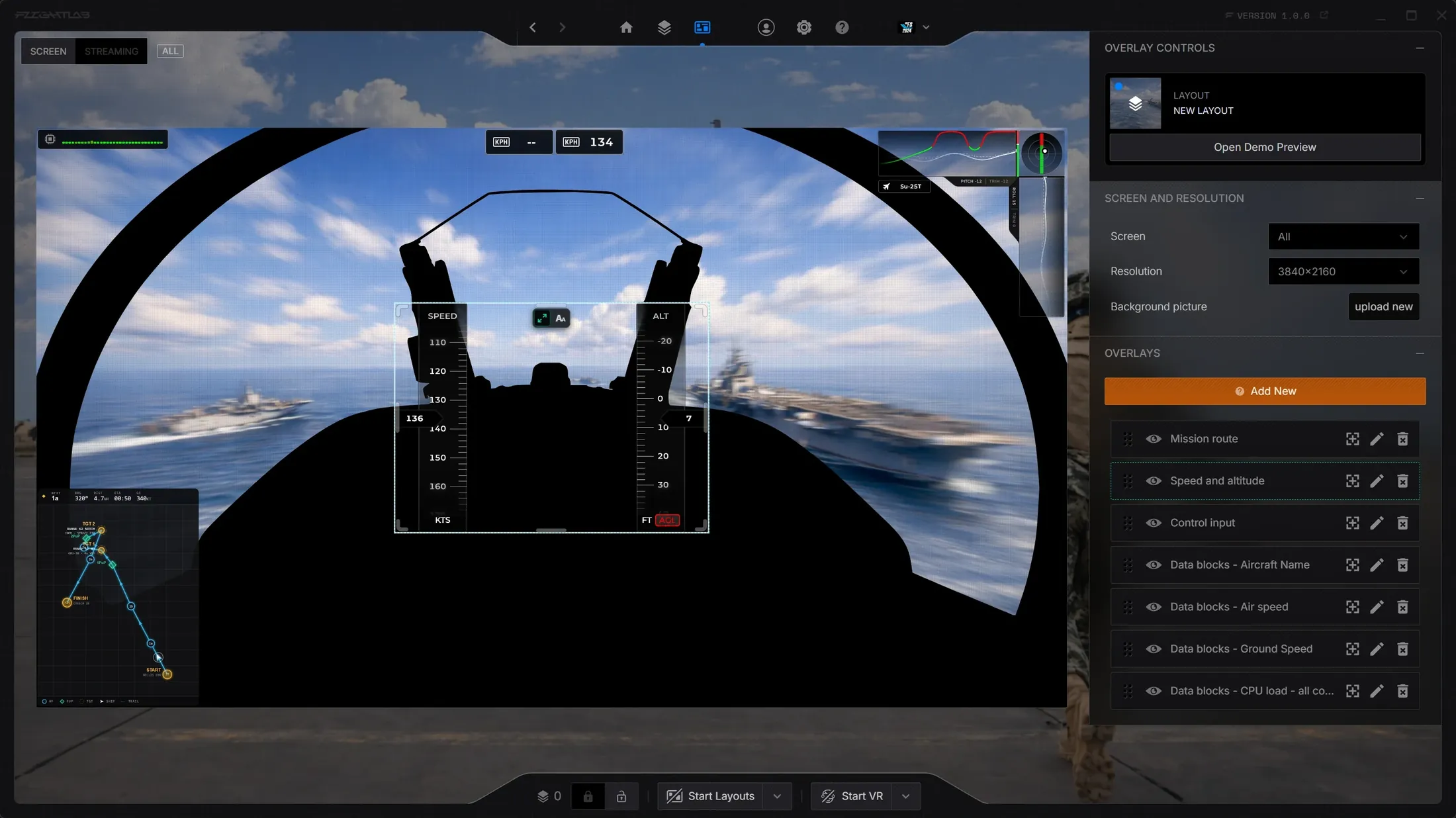Navigate forward with right arrow

[x=562, y=27]
